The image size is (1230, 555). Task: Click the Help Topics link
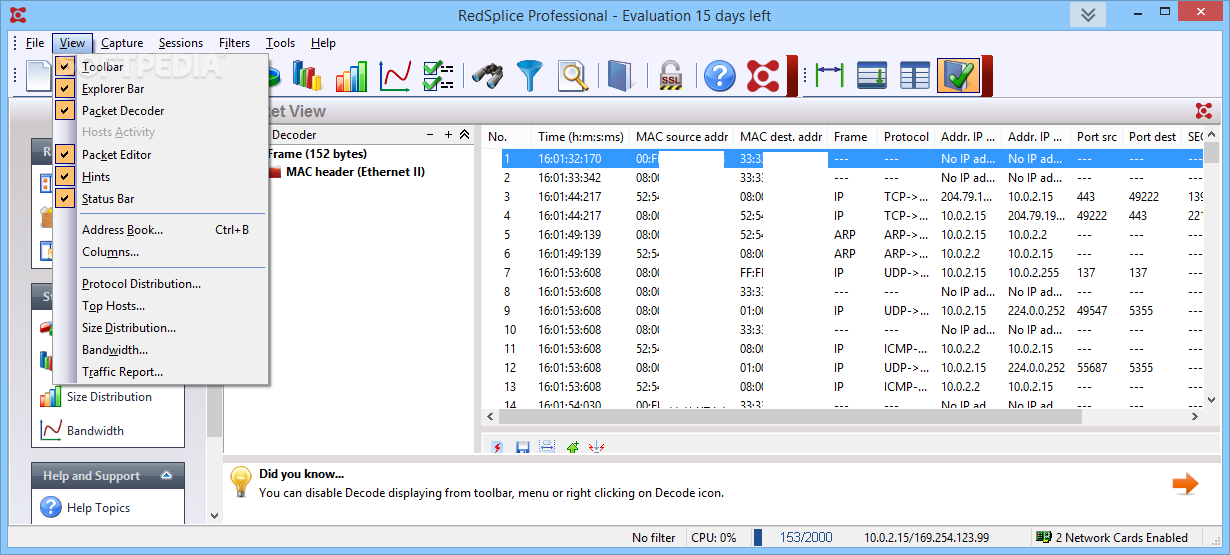click(98, 508)
